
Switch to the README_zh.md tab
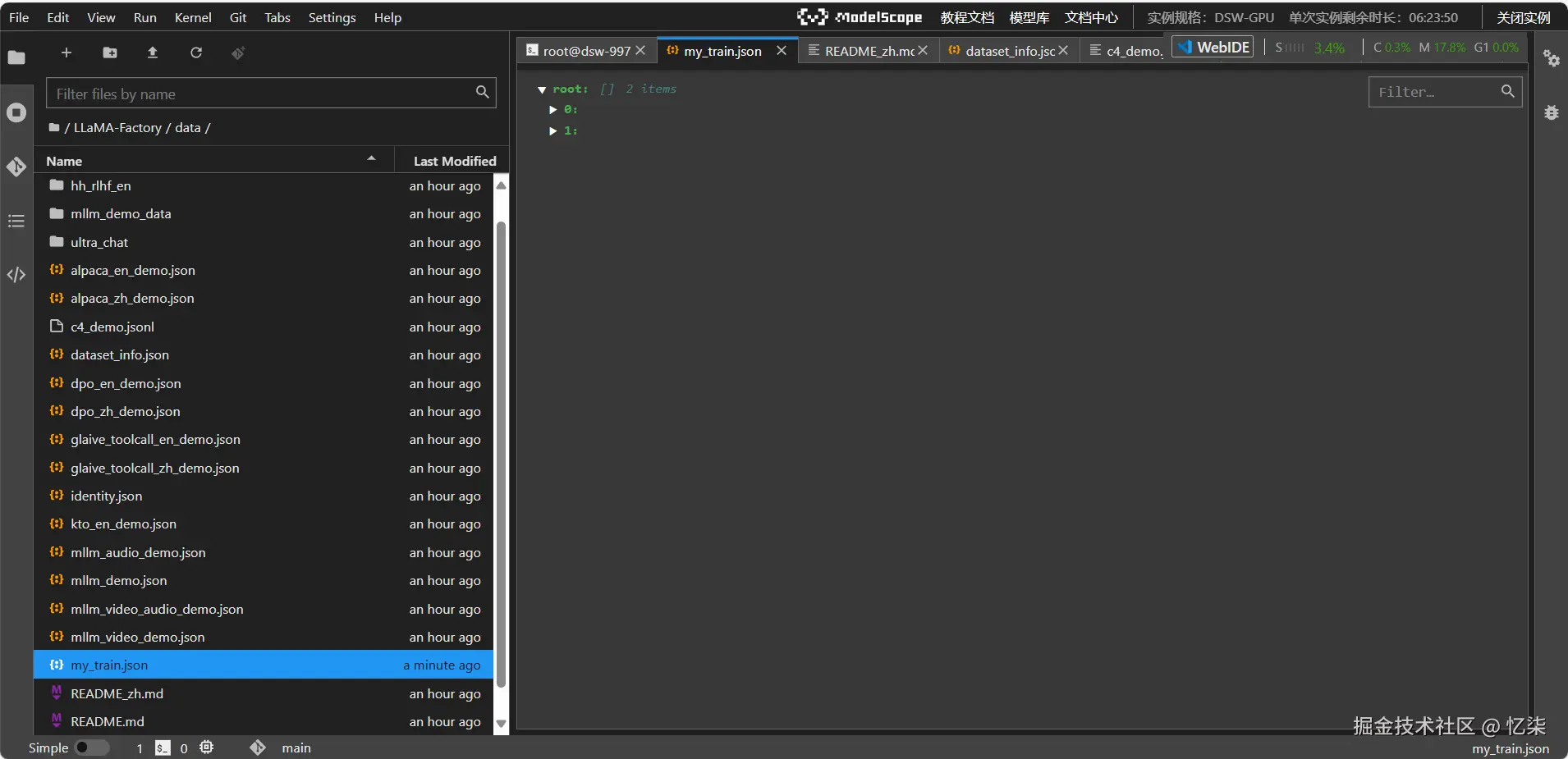(869, 51)
